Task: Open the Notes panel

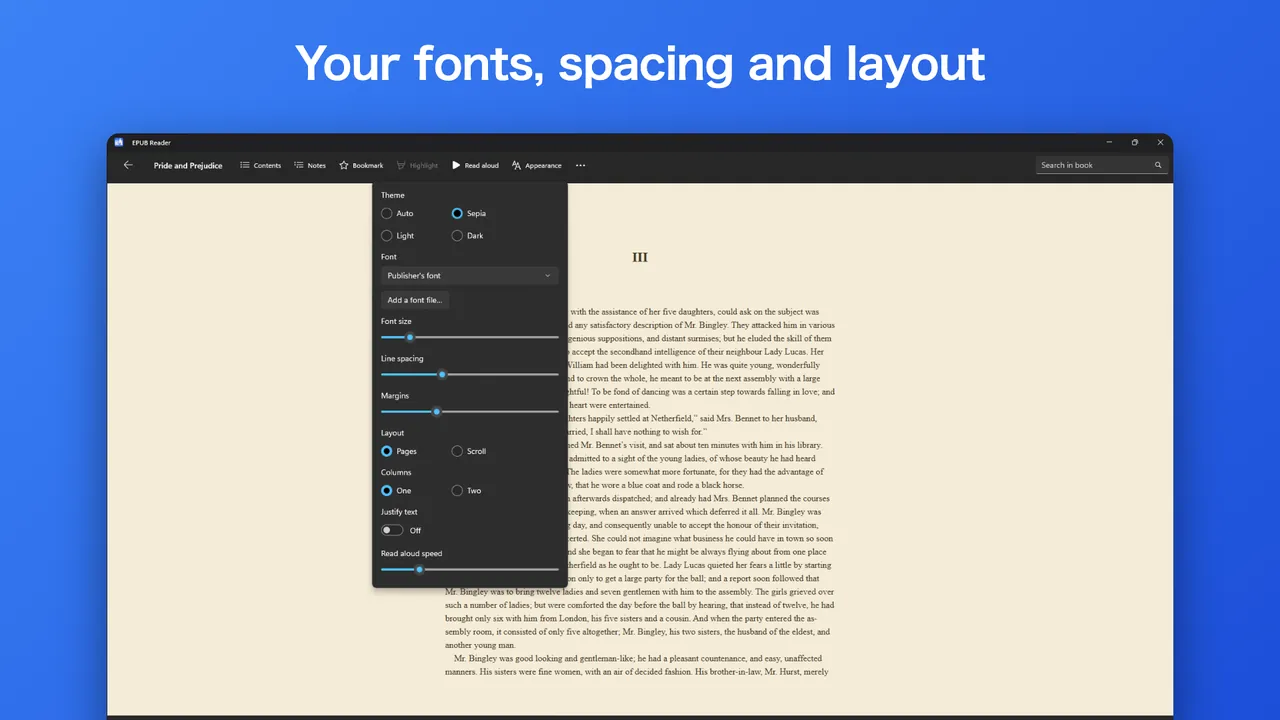Action: point(309,165)
